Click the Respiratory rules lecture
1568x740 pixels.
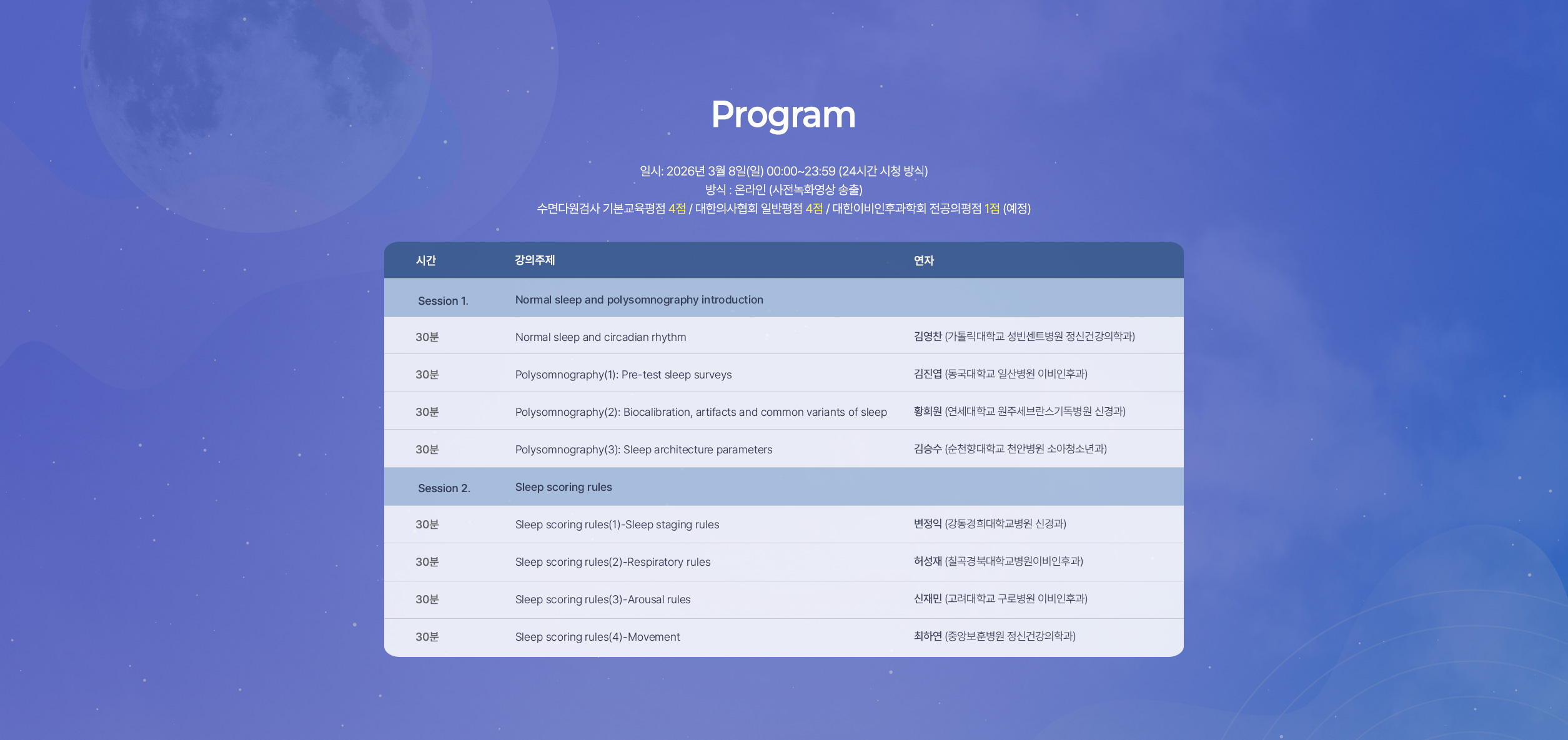612,562
